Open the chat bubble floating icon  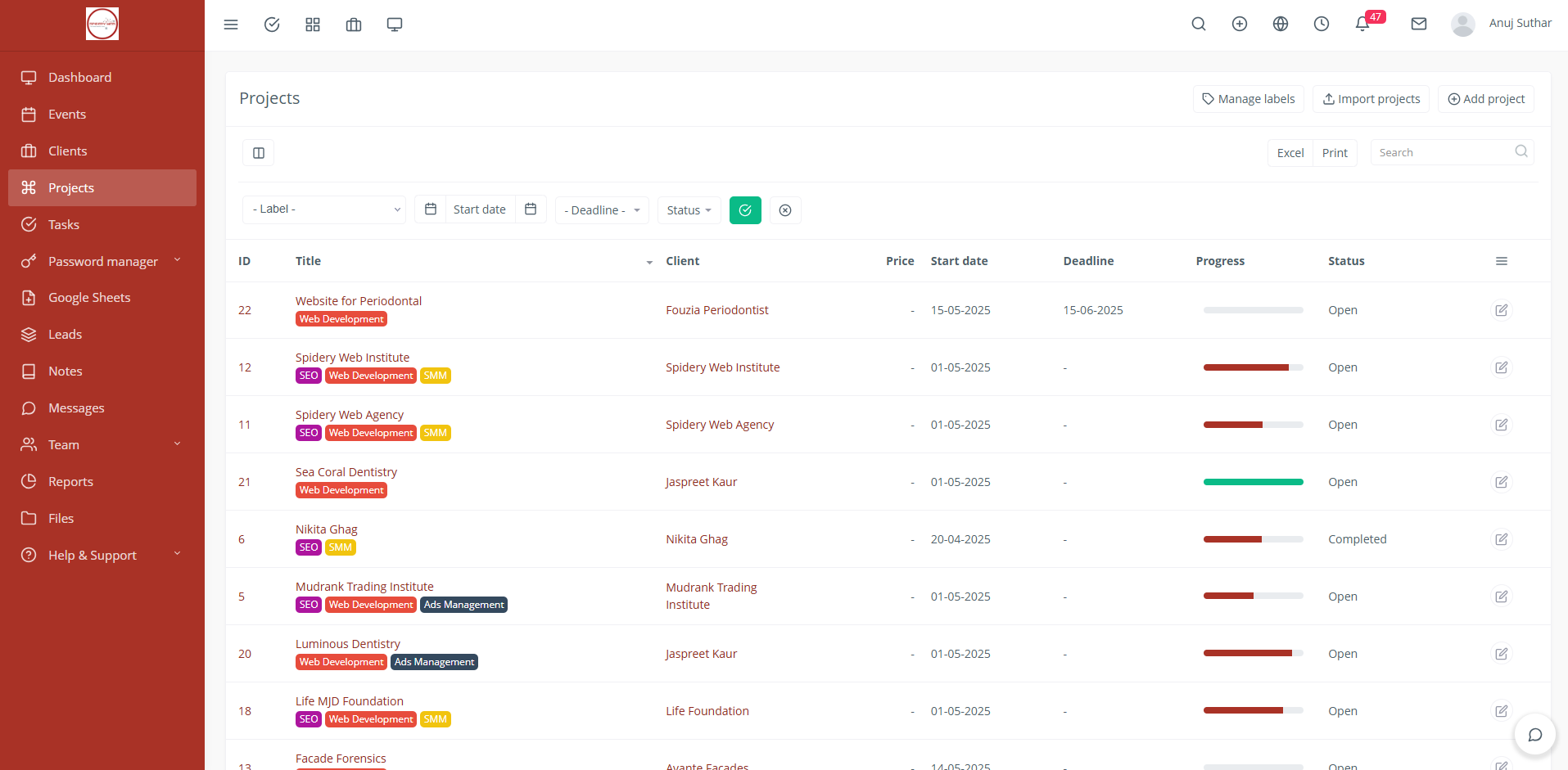point(1535,734)
